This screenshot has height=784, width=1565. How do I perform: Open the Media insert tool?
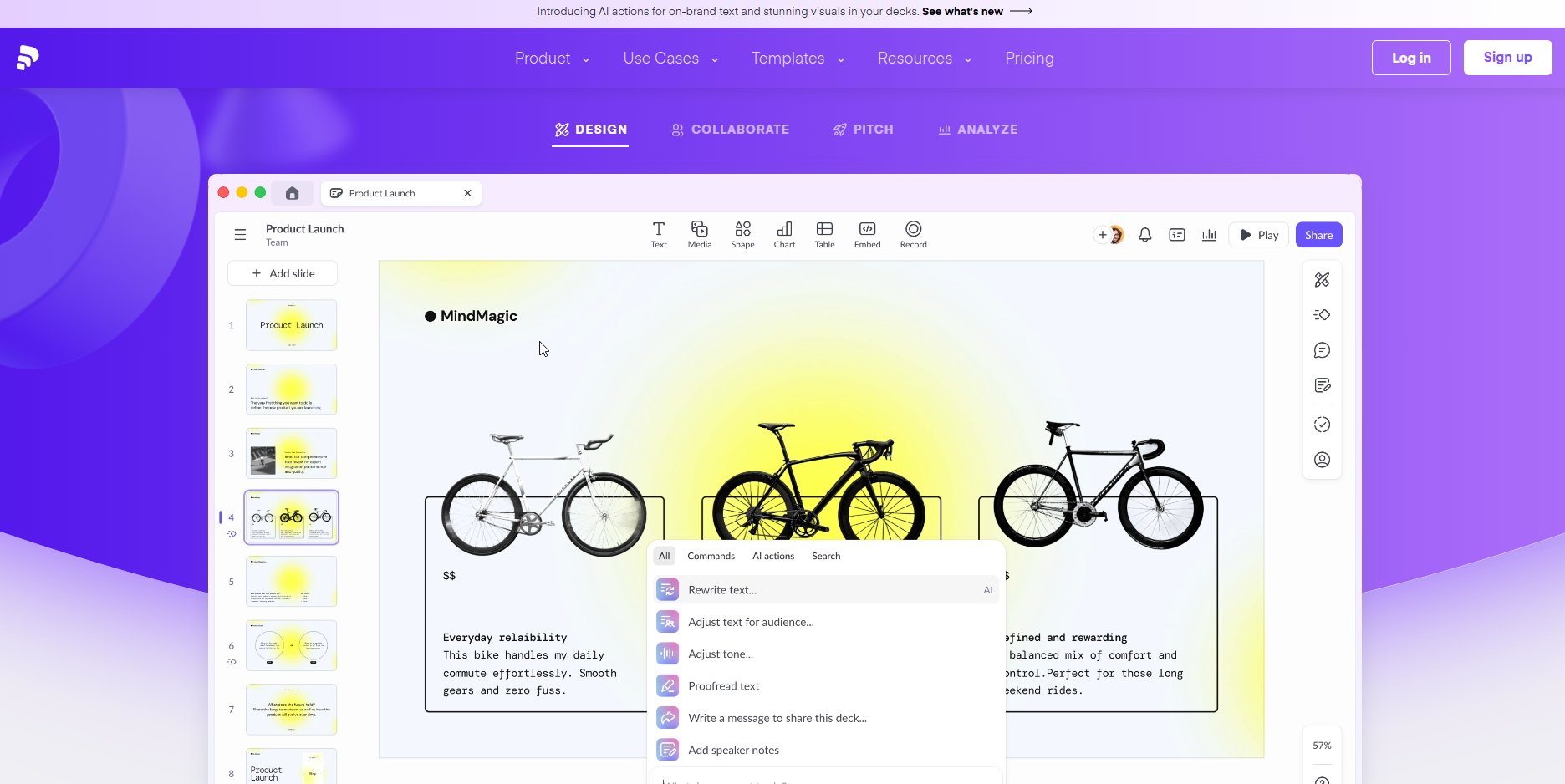pos(699,234)
